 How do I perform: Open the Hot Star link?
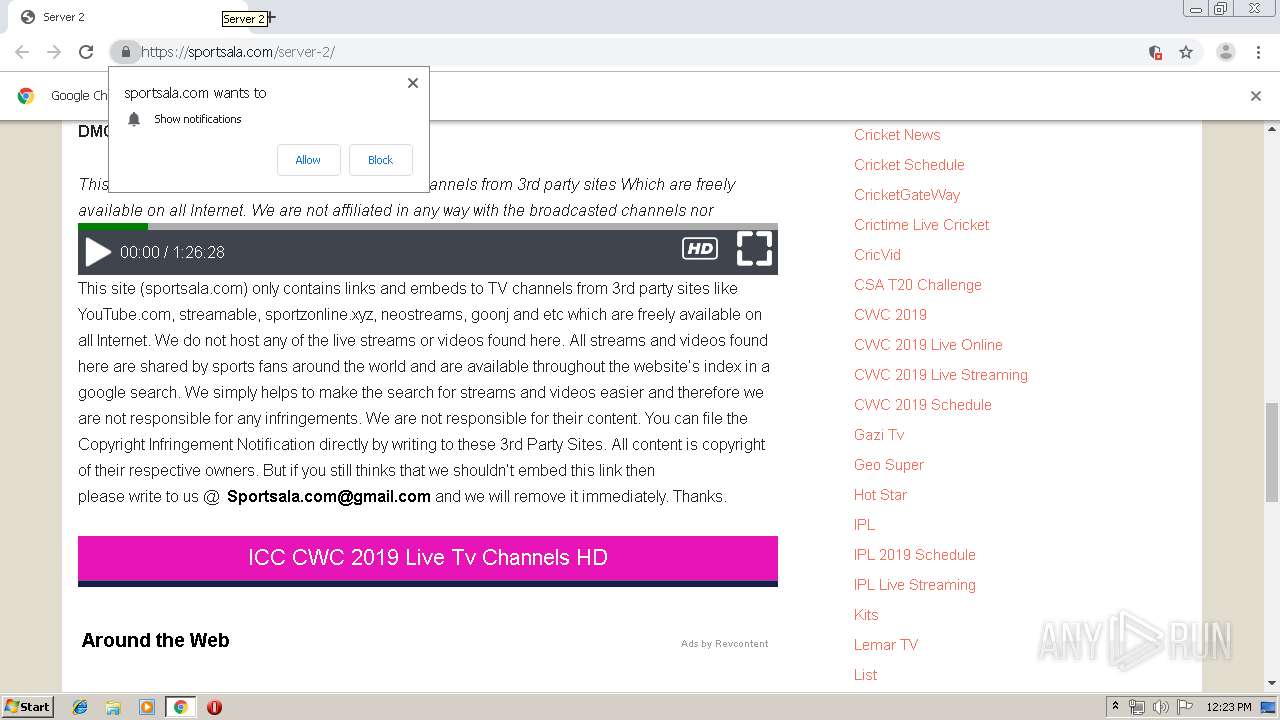[x=880, y=495]
